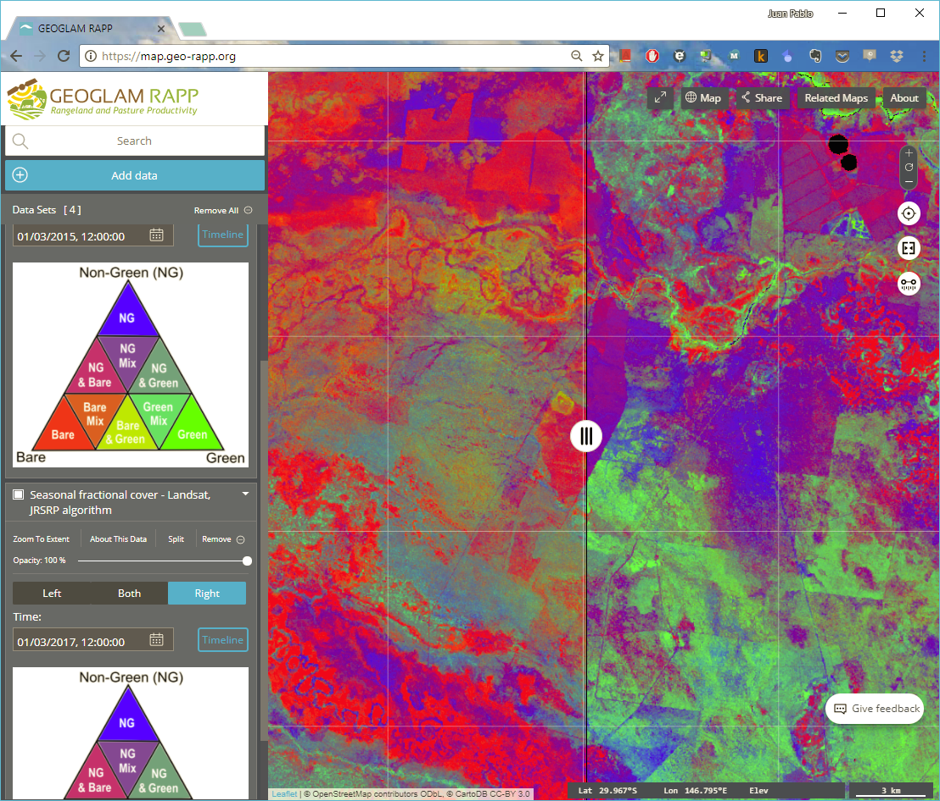Zoom out using the map minus icon

[x=909, y=181]
